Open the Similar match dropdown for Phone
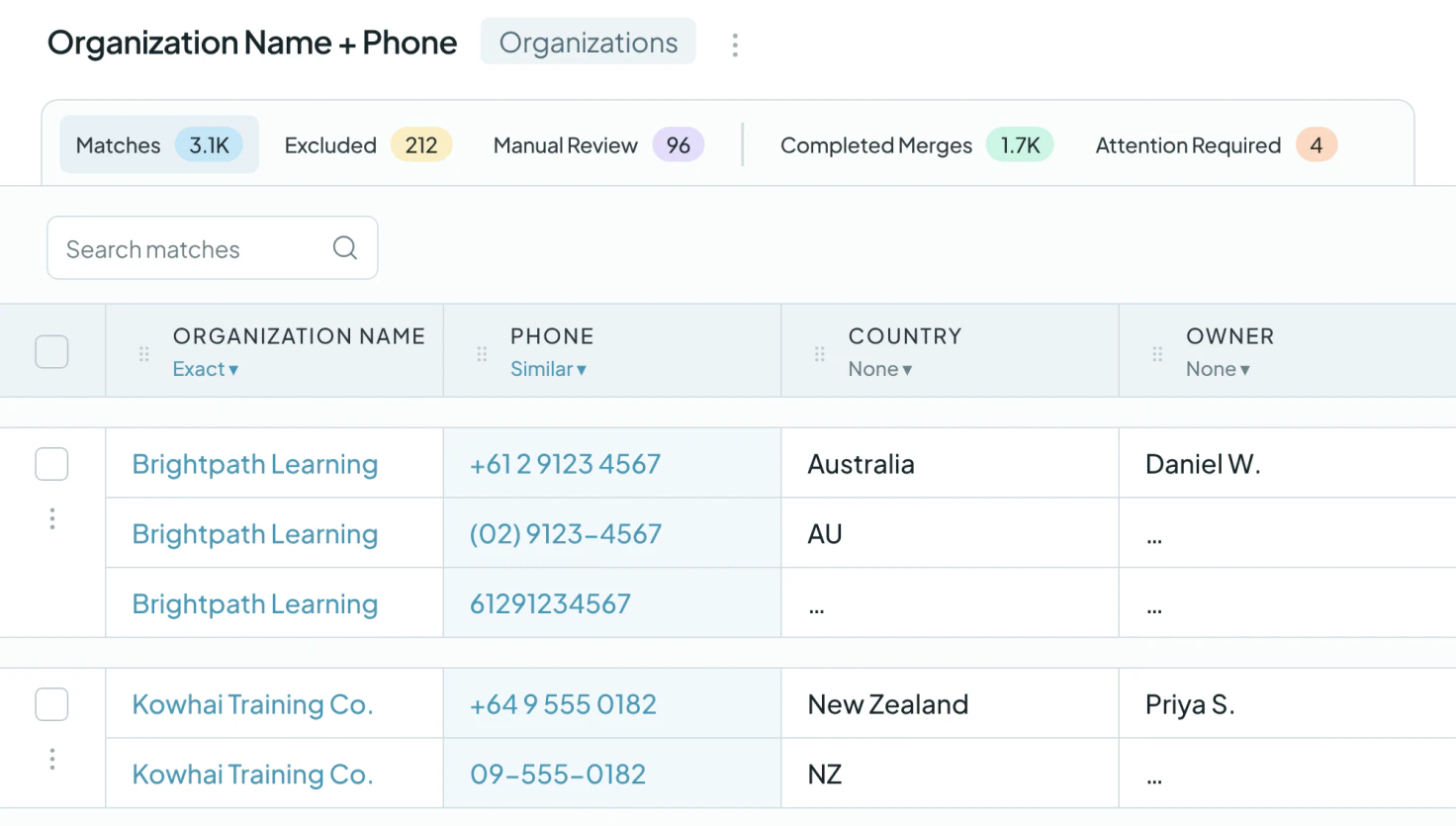The image size is (1456, 826). [548, 369]
